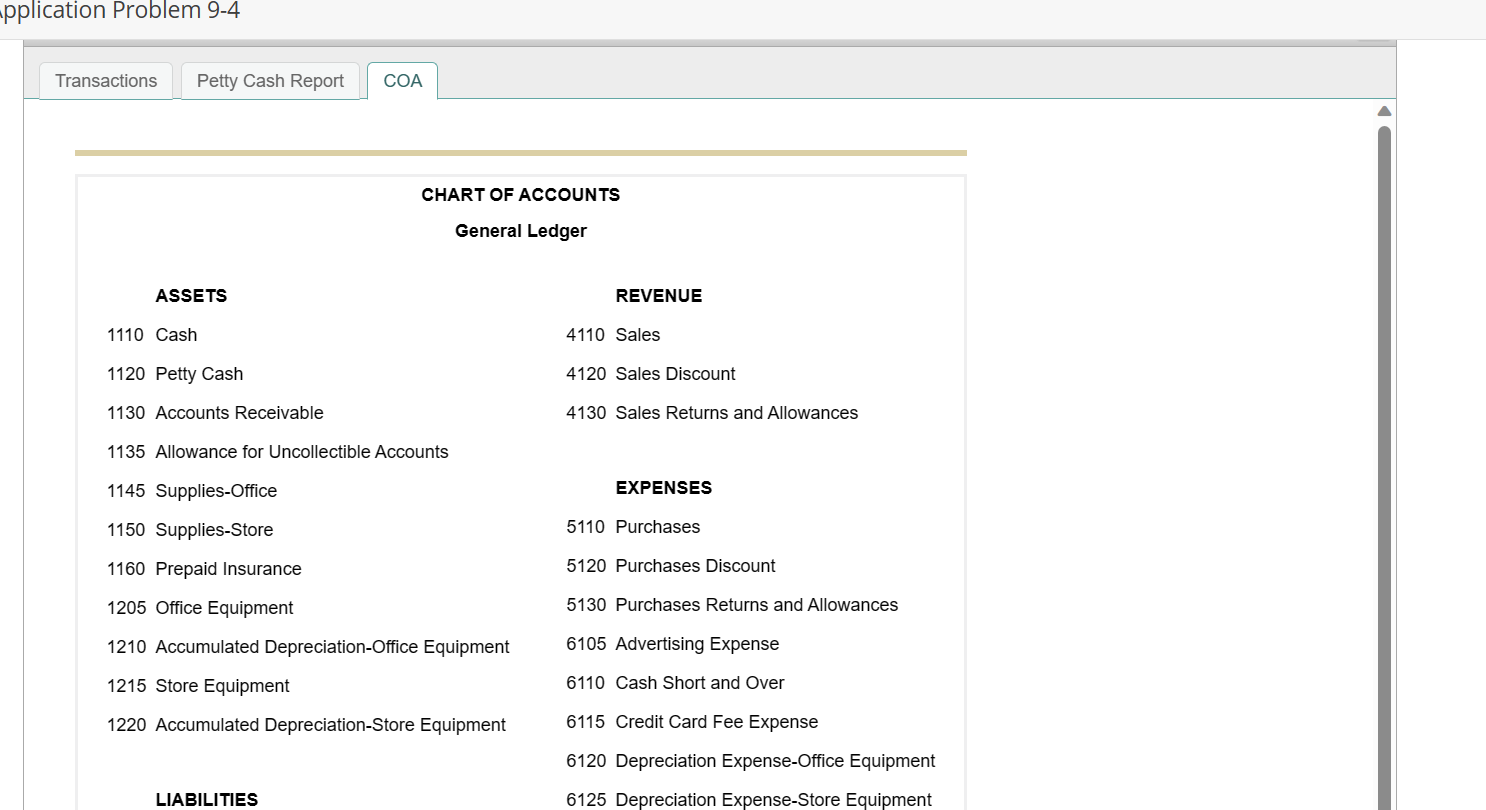1486x810 pixels.
Task: Click Depreciation Expense-Office Equipment row
Action: click(x=751, y=761)
